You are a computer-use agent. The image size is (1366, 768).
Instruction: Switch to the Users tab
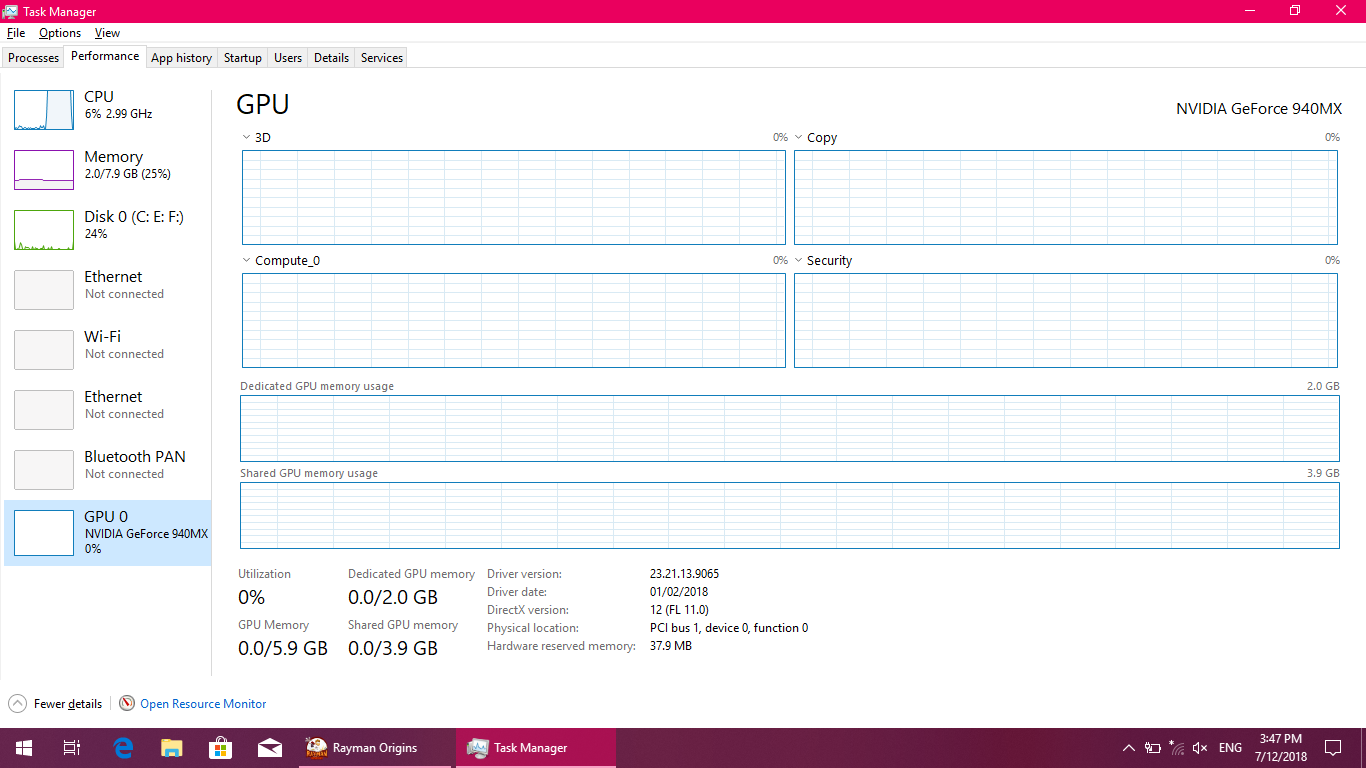pyautogui.click(x=288, y=58)
